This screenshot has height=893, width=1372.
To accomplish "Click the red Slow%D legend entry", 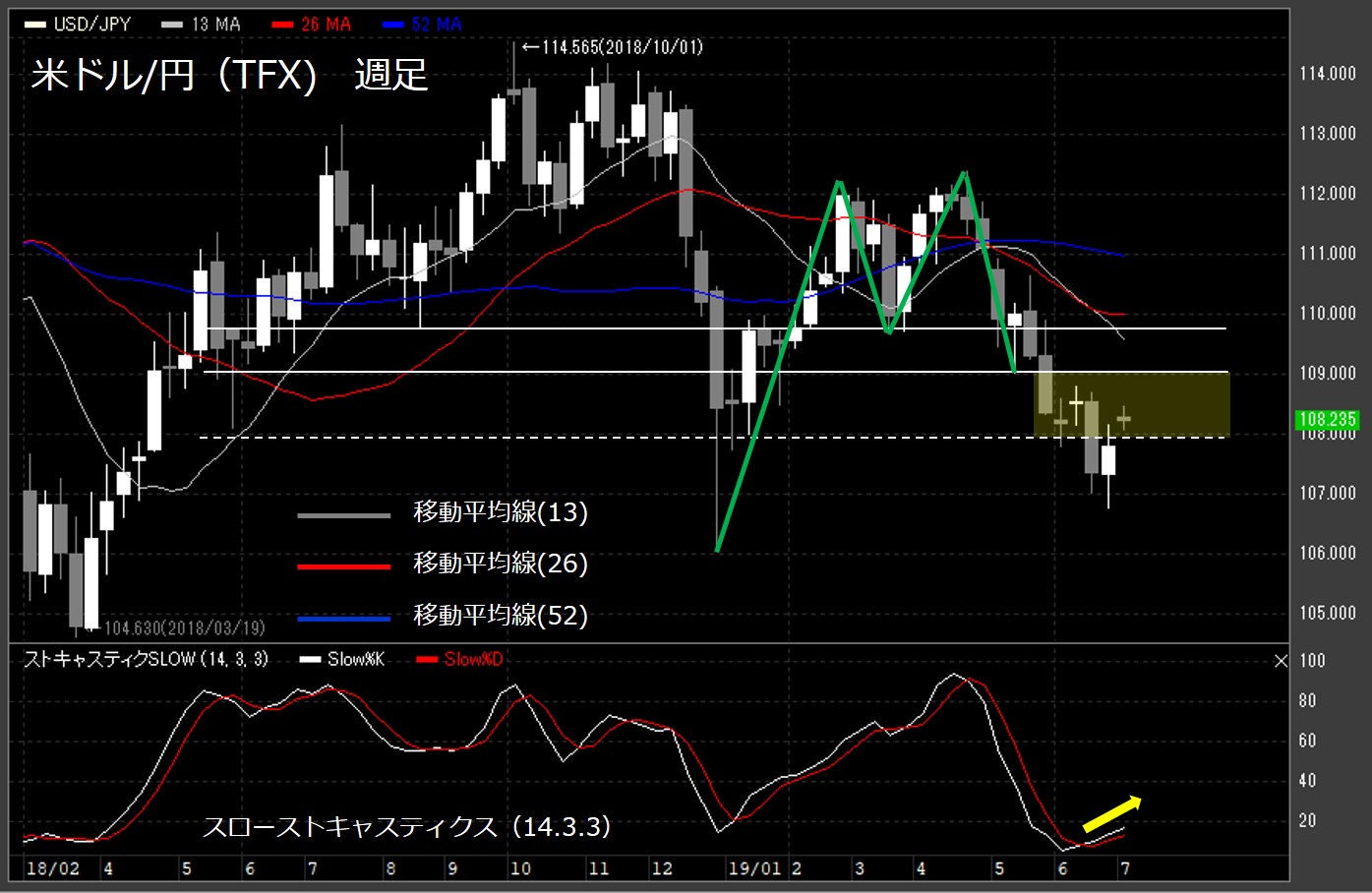I will point(460,659).
